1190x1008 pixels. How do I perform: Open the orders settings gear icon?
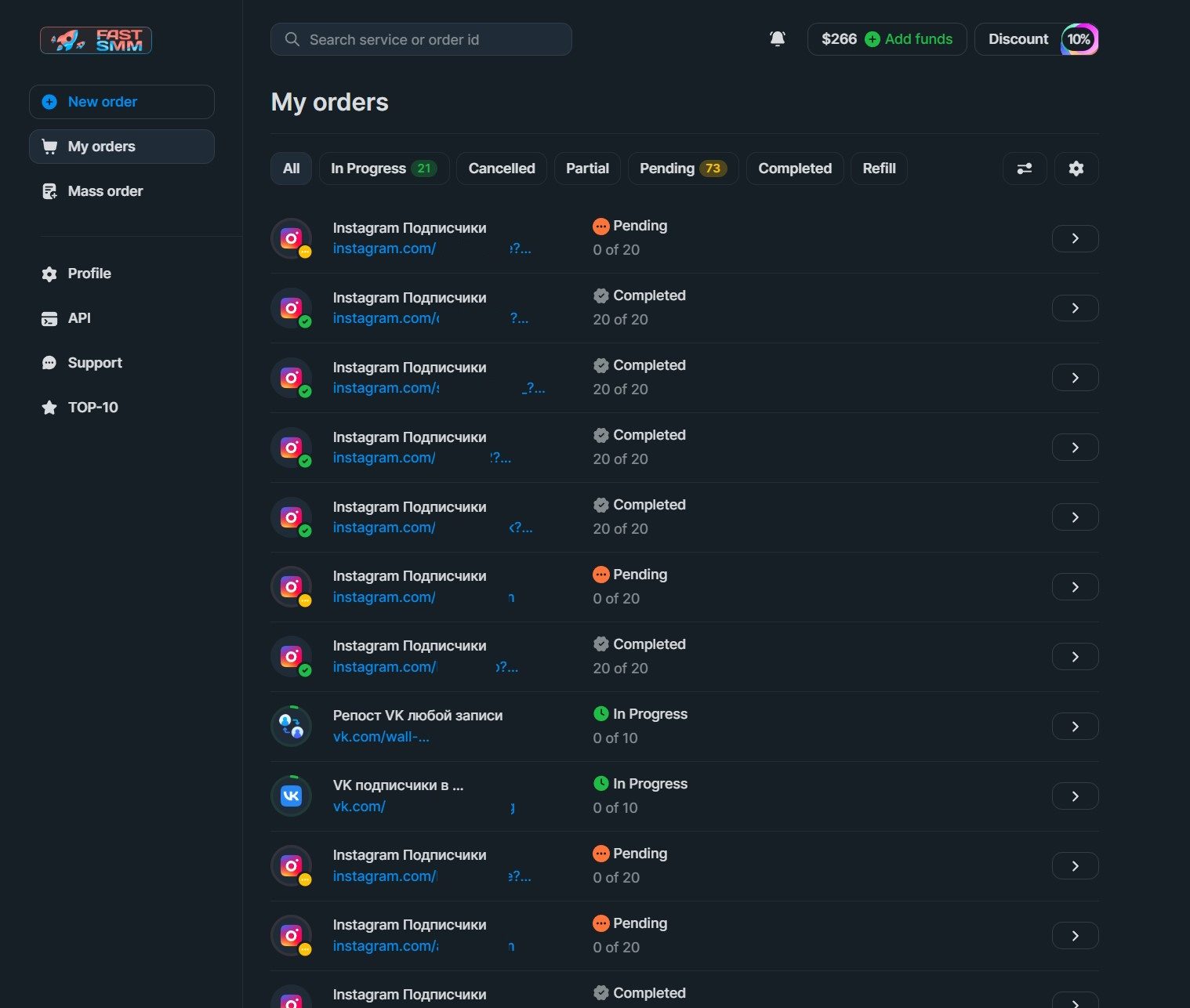1076,169
